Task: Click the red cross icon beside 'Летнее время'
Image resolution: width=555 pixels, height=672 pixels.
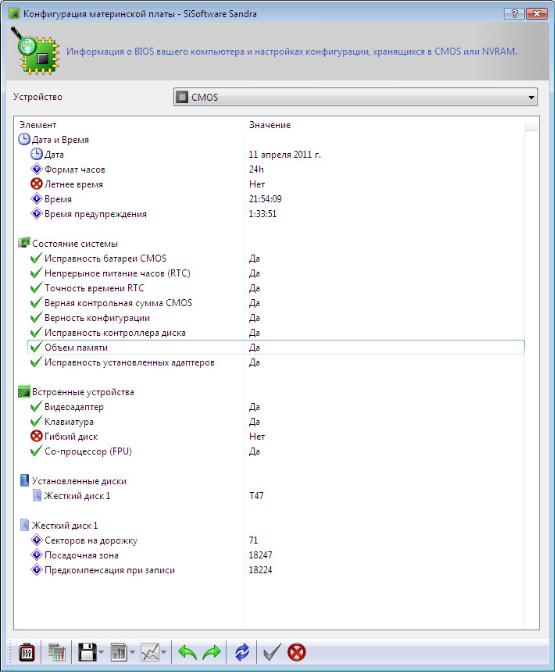Action: point(36,184)
